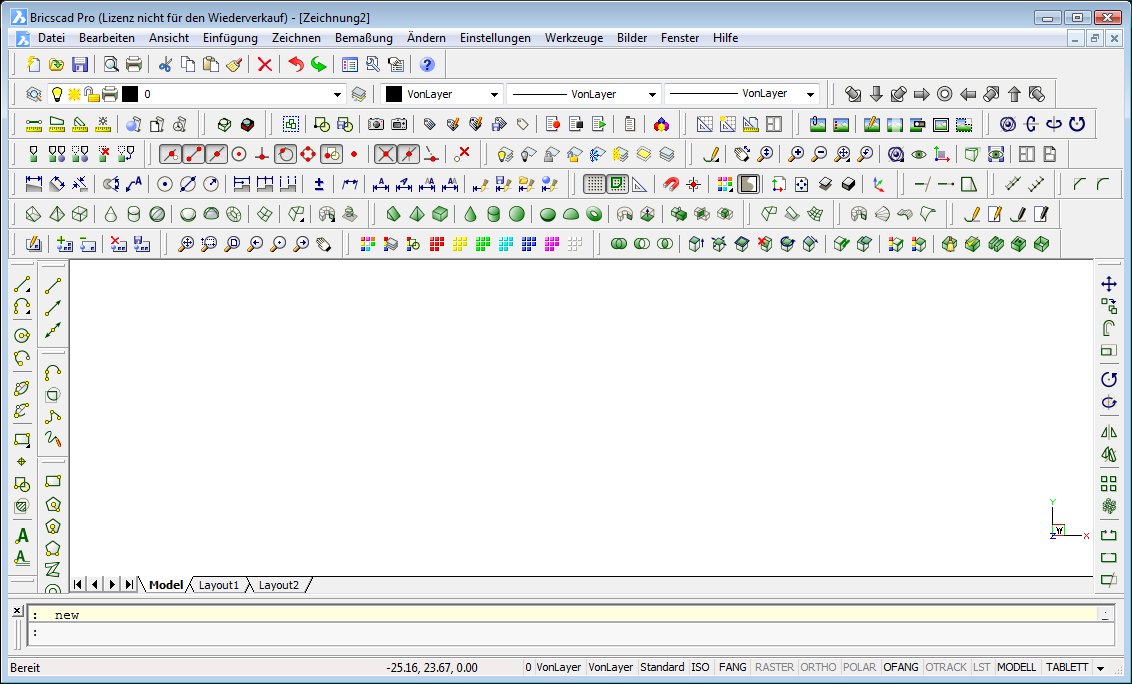Toggle layer lock padlock icon
The image size is (1132, 684).
[x=92, y=94]
